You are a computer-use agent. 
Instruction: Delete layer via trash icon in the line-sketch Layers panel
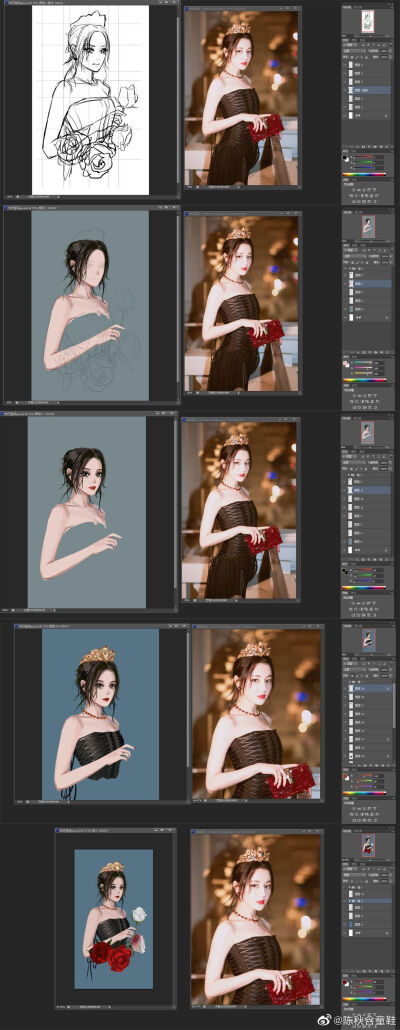pyautogui.click(x=386, y=147)
